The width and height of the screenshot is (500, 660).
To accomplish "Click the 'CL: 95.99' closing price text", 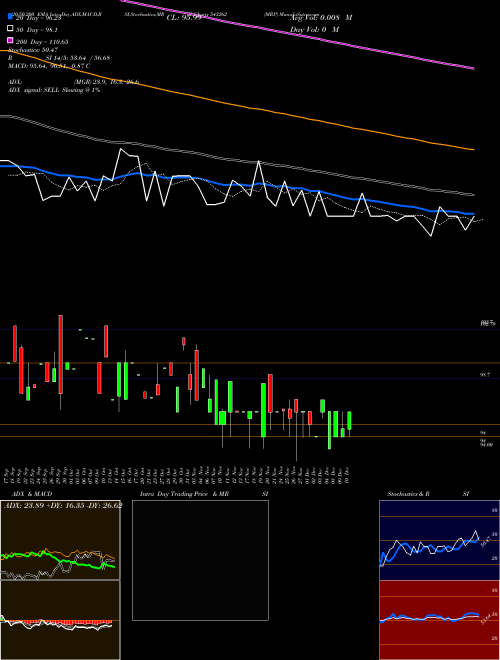I will point(184,18).
